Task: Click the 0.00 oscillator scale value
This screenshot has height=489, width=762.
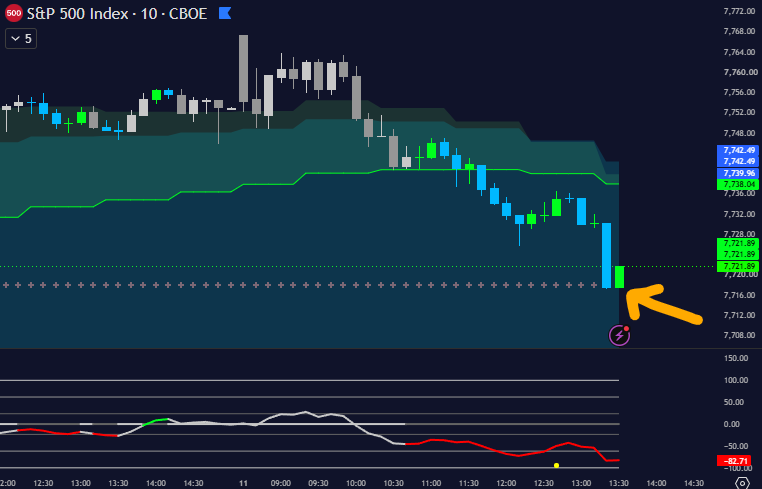Action: coord(732,424)
